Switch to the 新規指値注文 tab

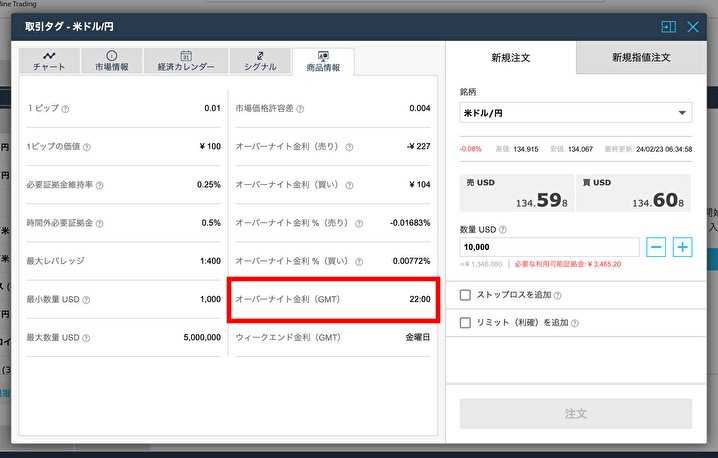tap(641, 58)
